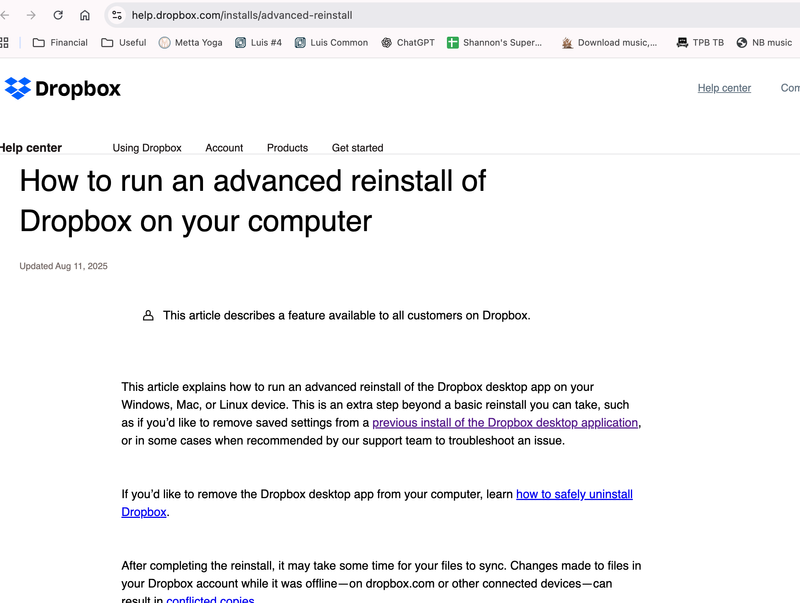The width and height of the screenshot is (800, 603).
Task: Open the Financial bookmarks folder
Action: click(60, 43)
